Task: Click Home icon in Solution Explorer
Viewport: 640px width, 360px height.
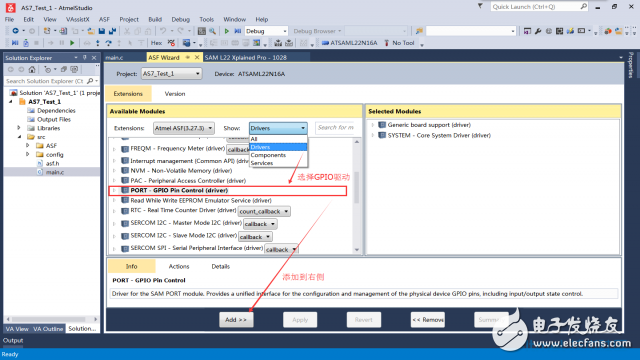Action: point(32,69)
